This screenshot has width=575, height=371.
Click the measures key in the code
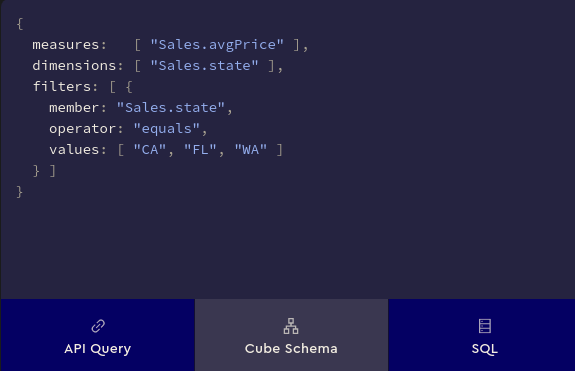click(66, 45)
